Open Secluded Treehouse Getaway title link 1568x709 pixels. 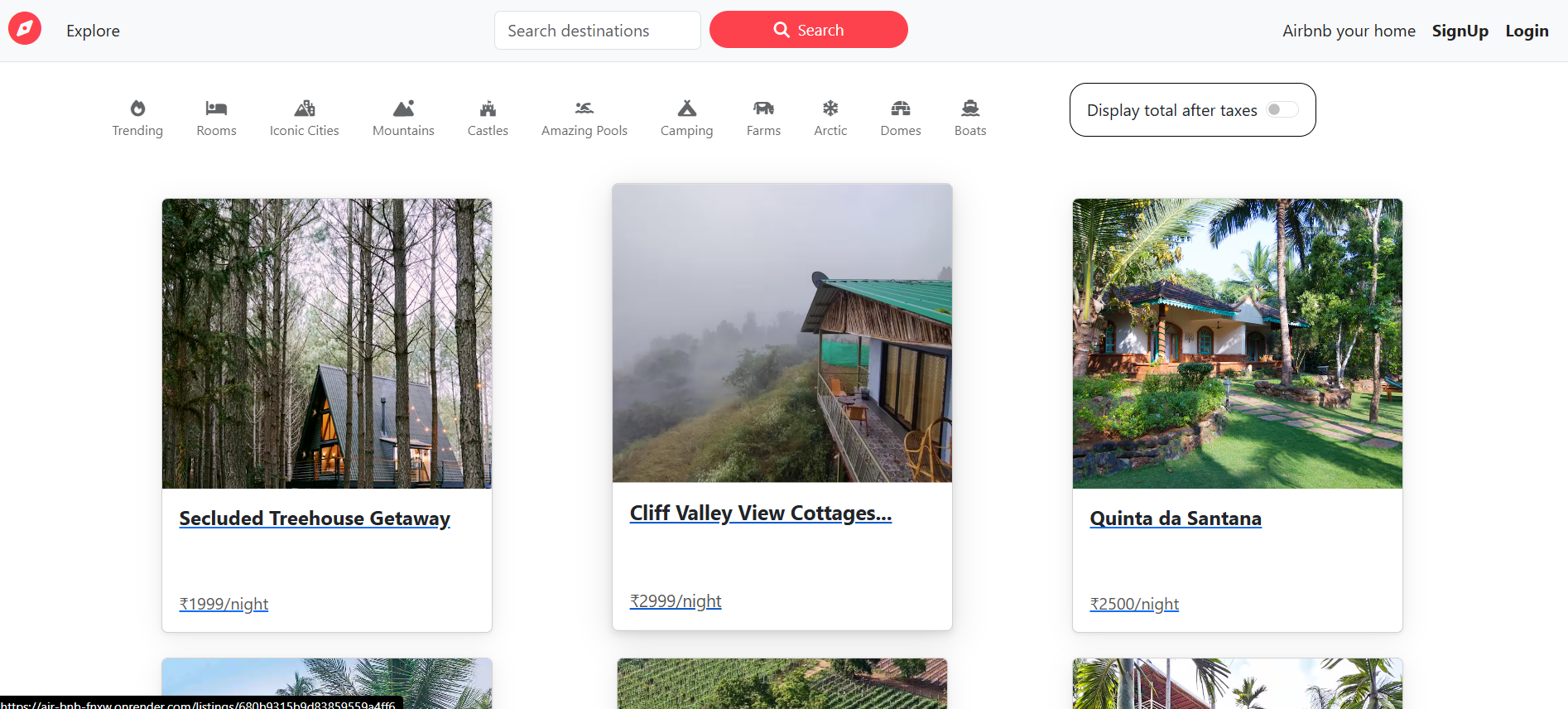pos(315,518)
